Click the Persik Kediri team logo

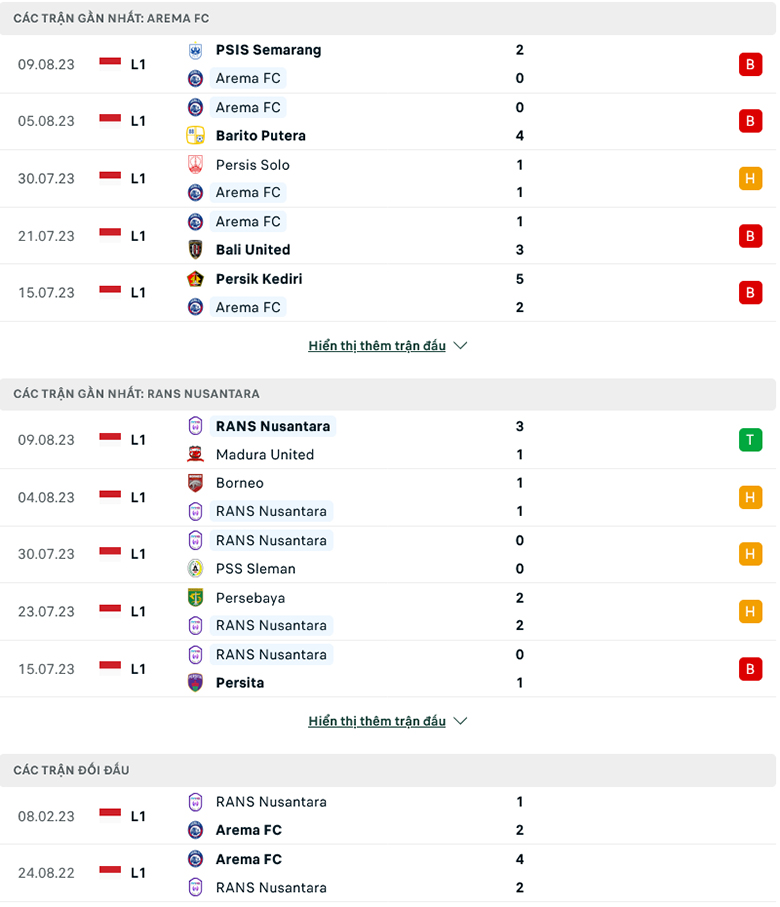[195, 279]
